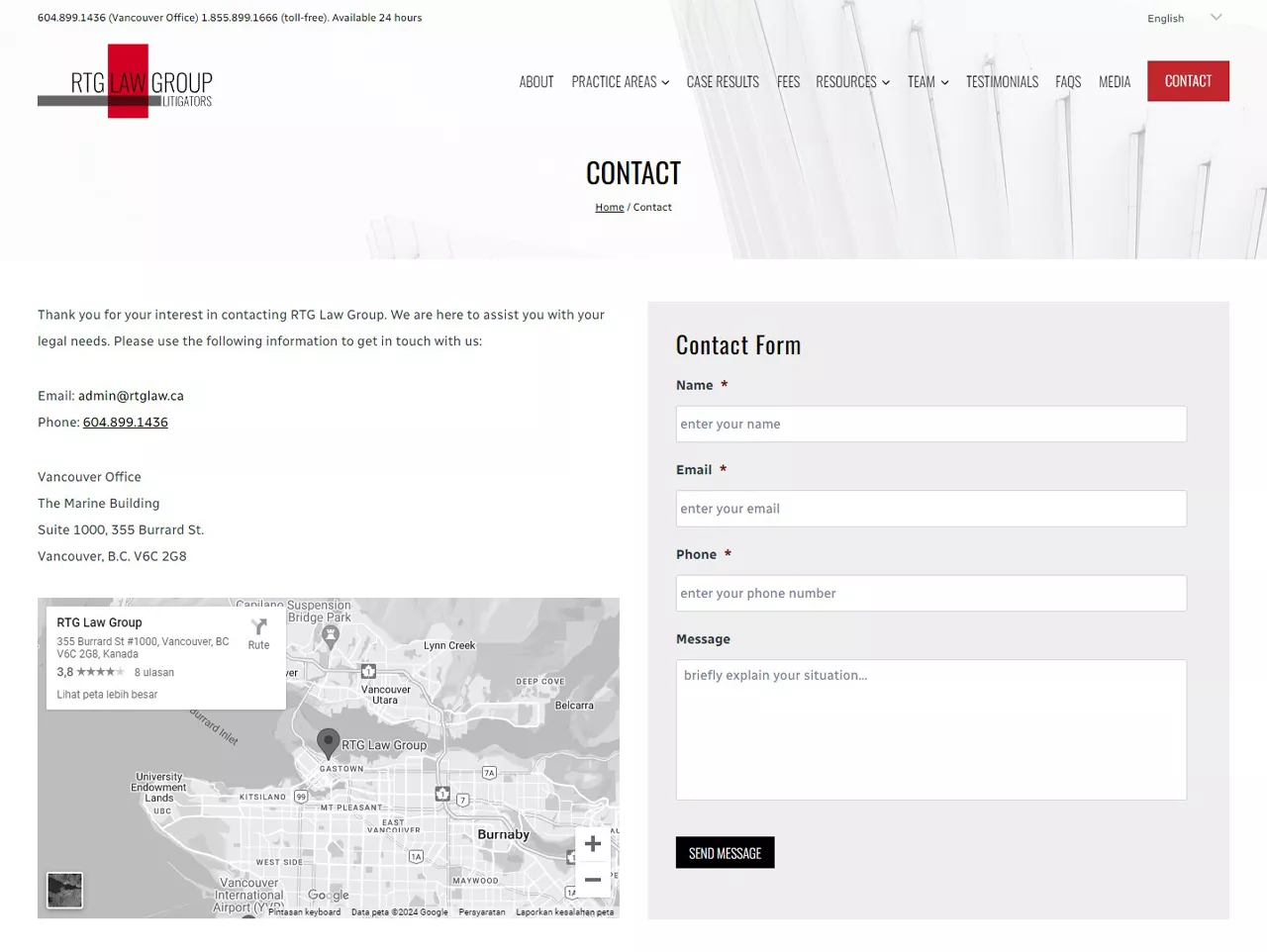Open the Case Results page
This screenshot has height=952, width=1267.
[x=723, y=82]
